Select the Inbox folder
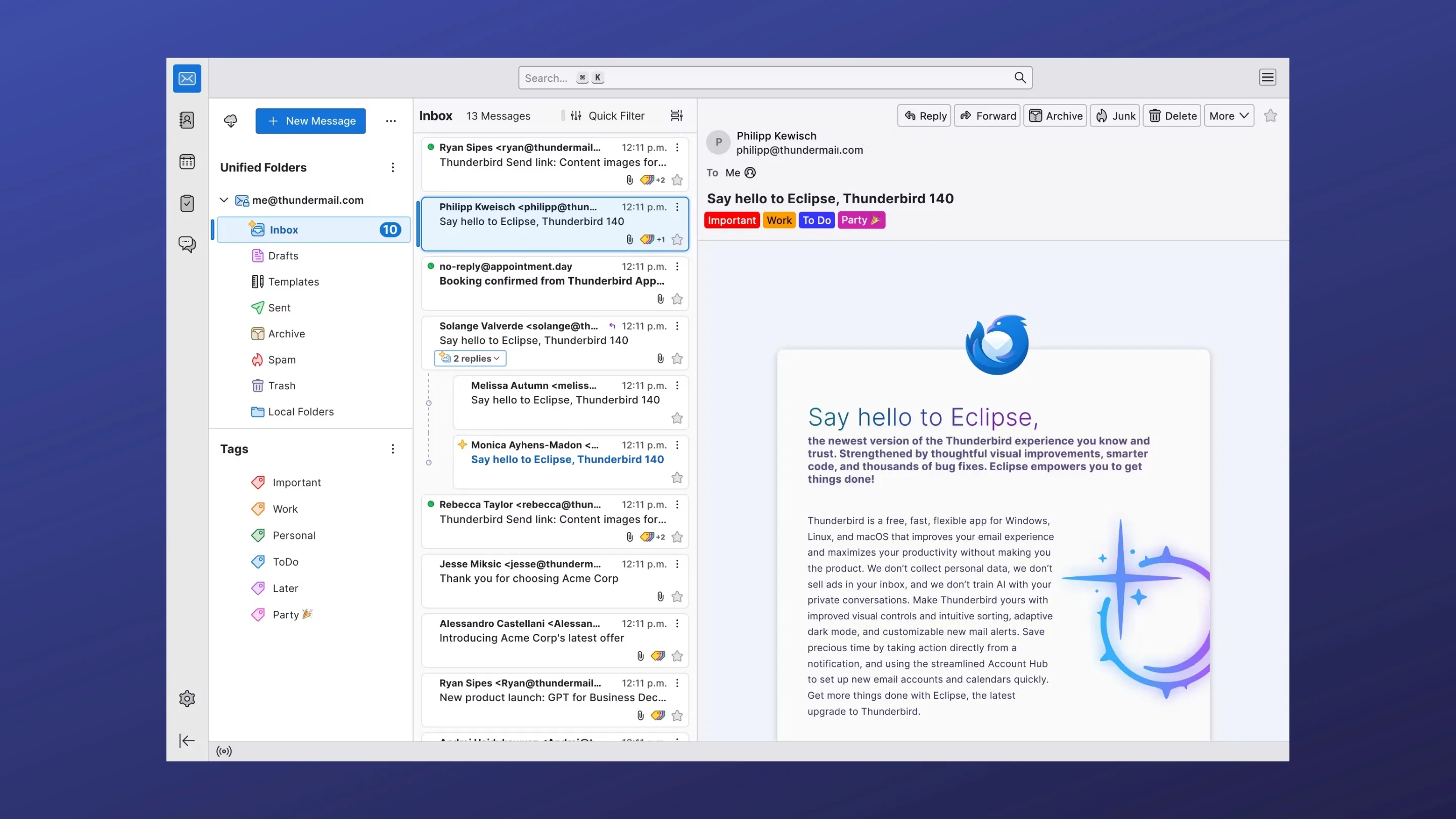Viewport: 1456px width, 819px height. click(313, 230)
